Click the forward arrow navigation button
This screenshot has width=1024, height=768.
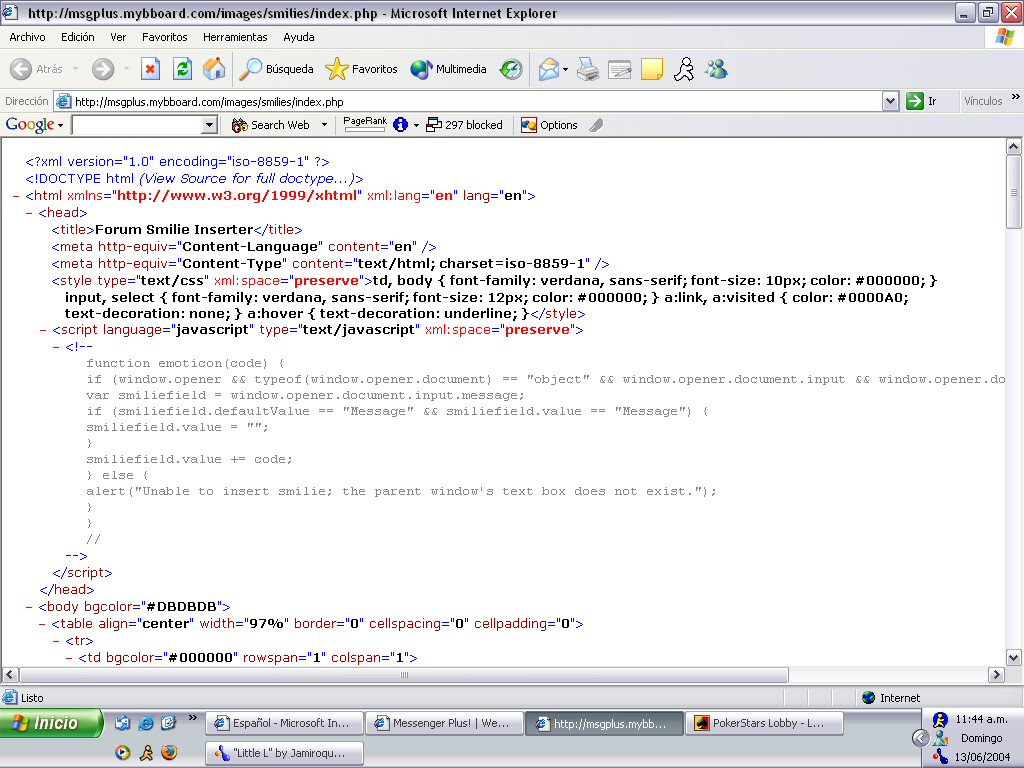(103, 69)
